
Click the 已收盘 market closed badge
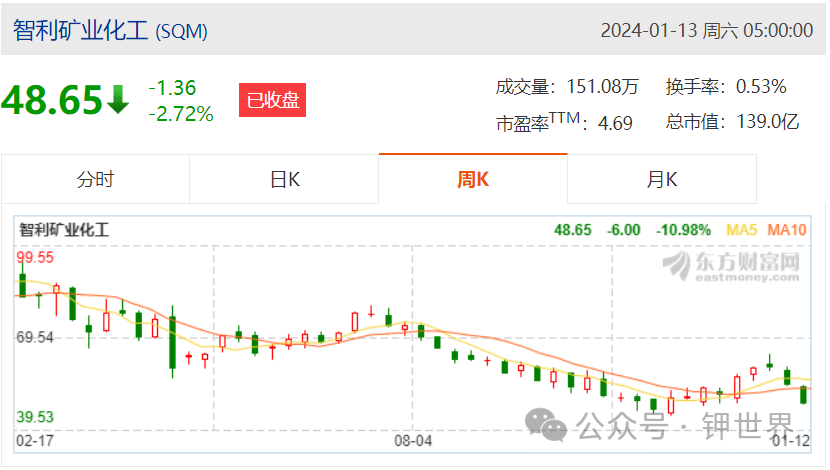click(x=272, y=100)
